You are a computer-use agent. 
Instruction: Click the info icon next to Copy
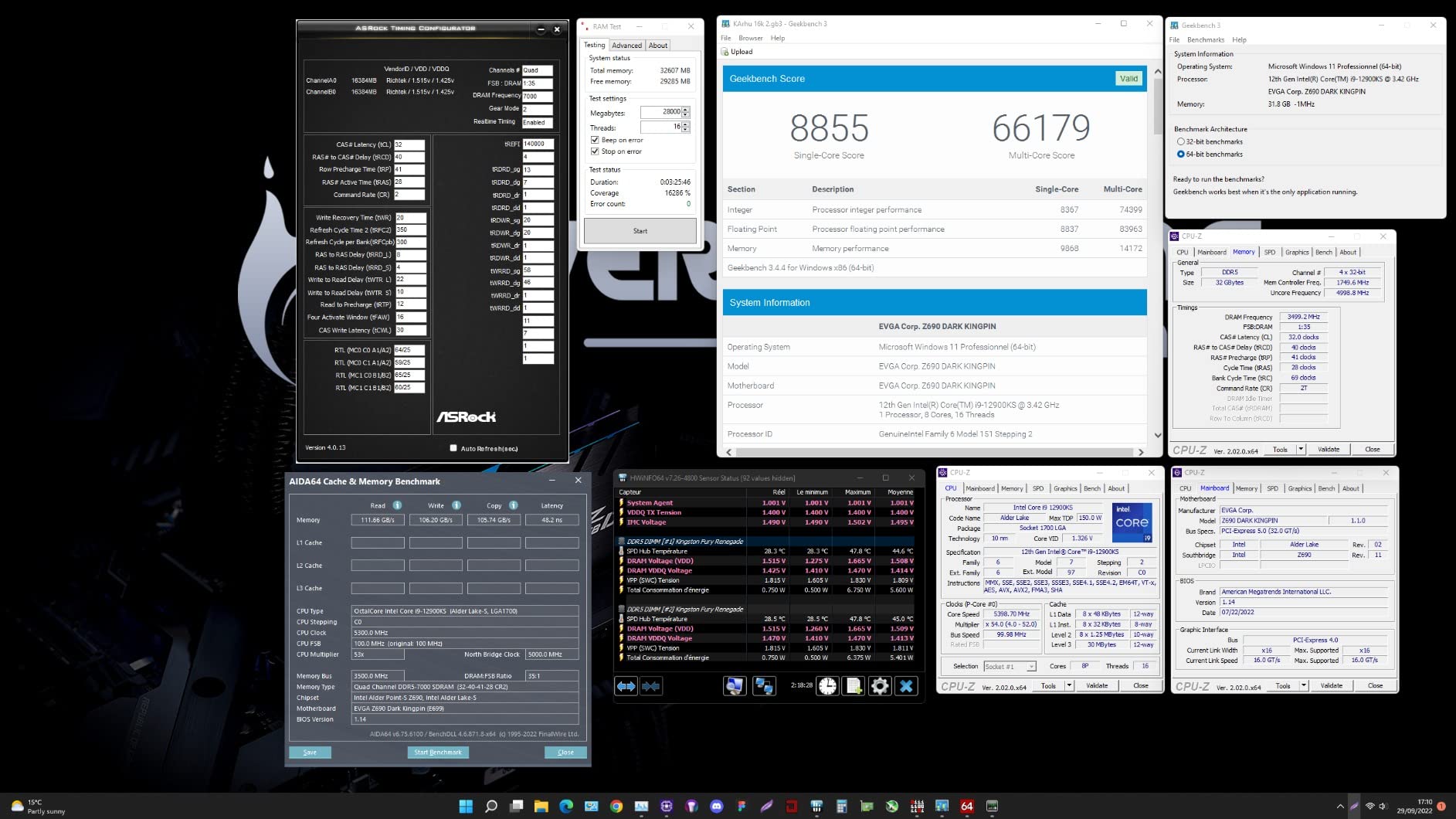pos(514,505)
